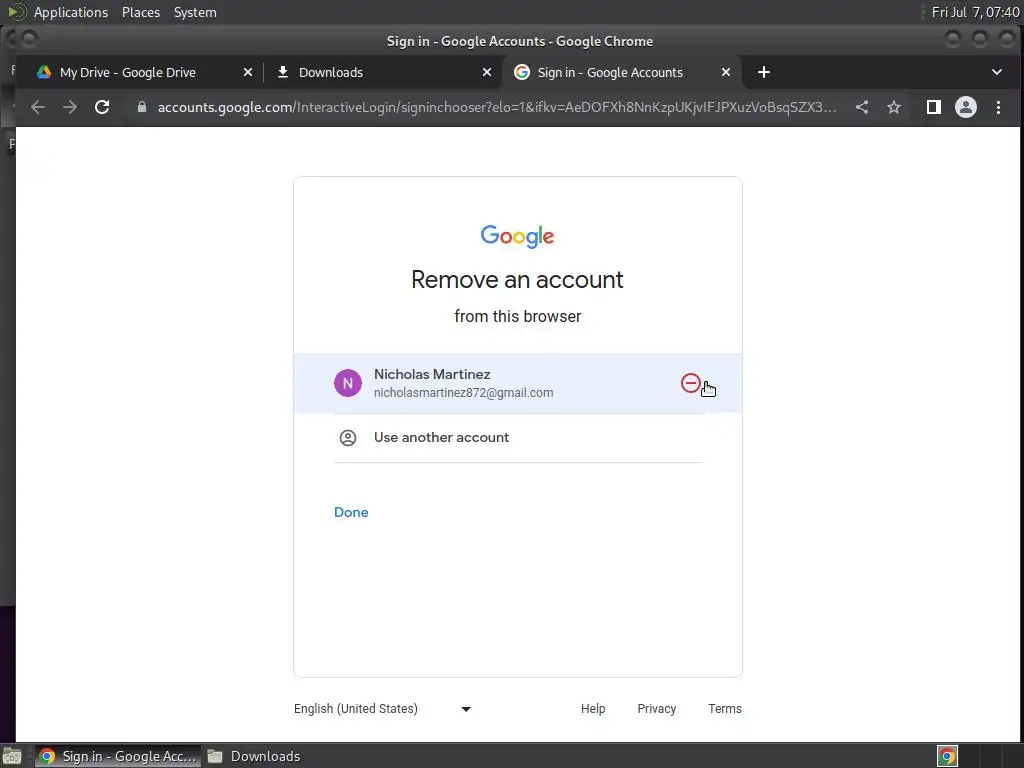
Task: Open the Chrome profile avatar menu
Action: (966, 107)
